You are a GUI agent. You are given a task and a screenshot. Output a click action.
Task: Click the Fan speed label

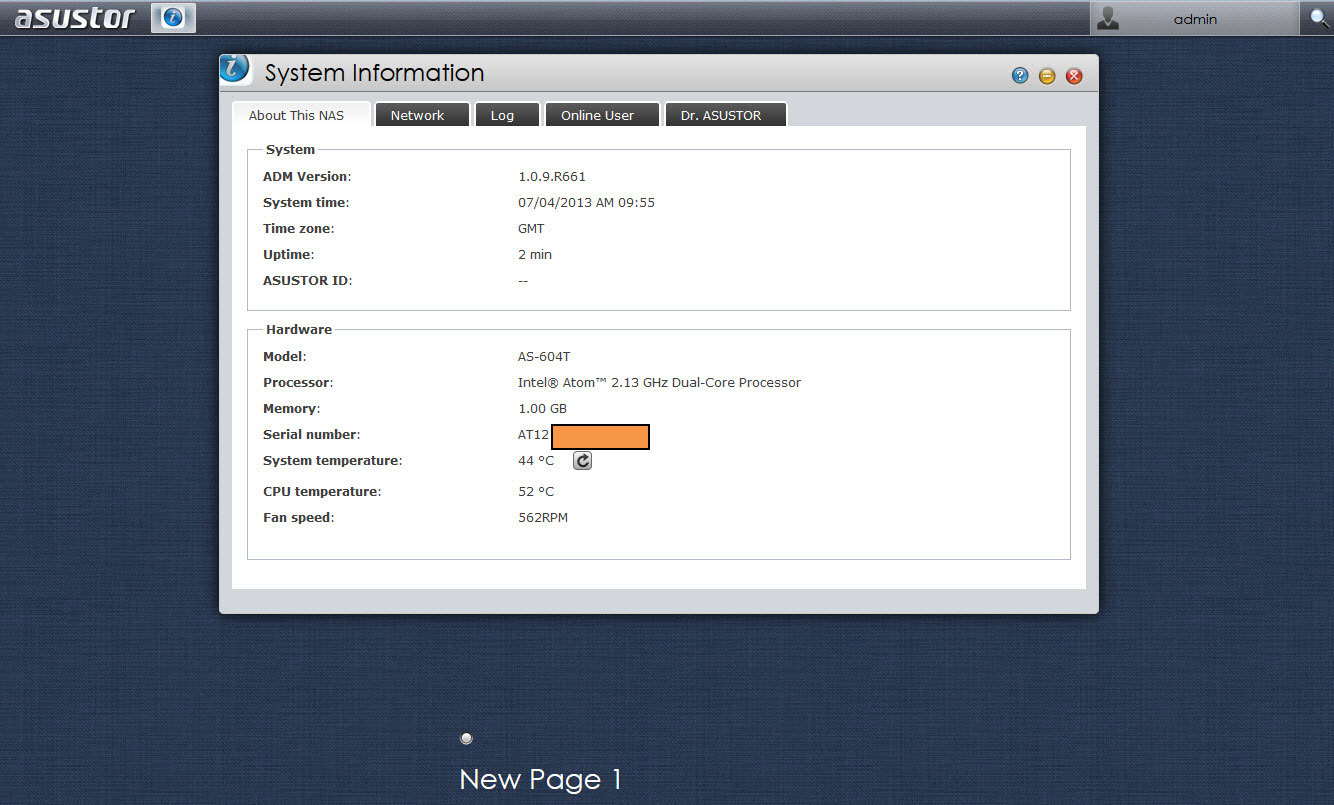click(x=298, y=517)
